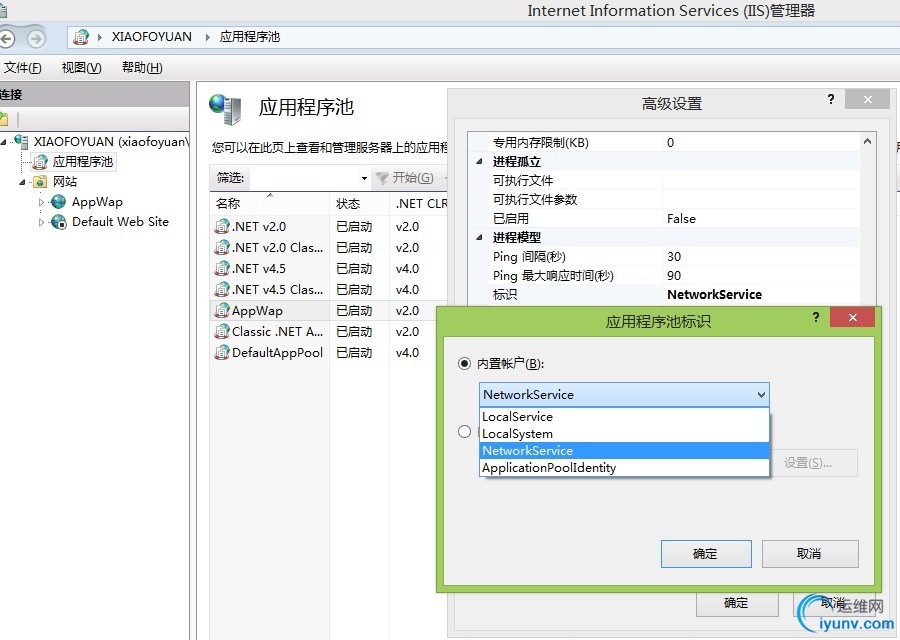The height and width of the screenshot is (640, 900).
Task: Collapse the 网站 tree node
Action: click(x=22, y=182)
